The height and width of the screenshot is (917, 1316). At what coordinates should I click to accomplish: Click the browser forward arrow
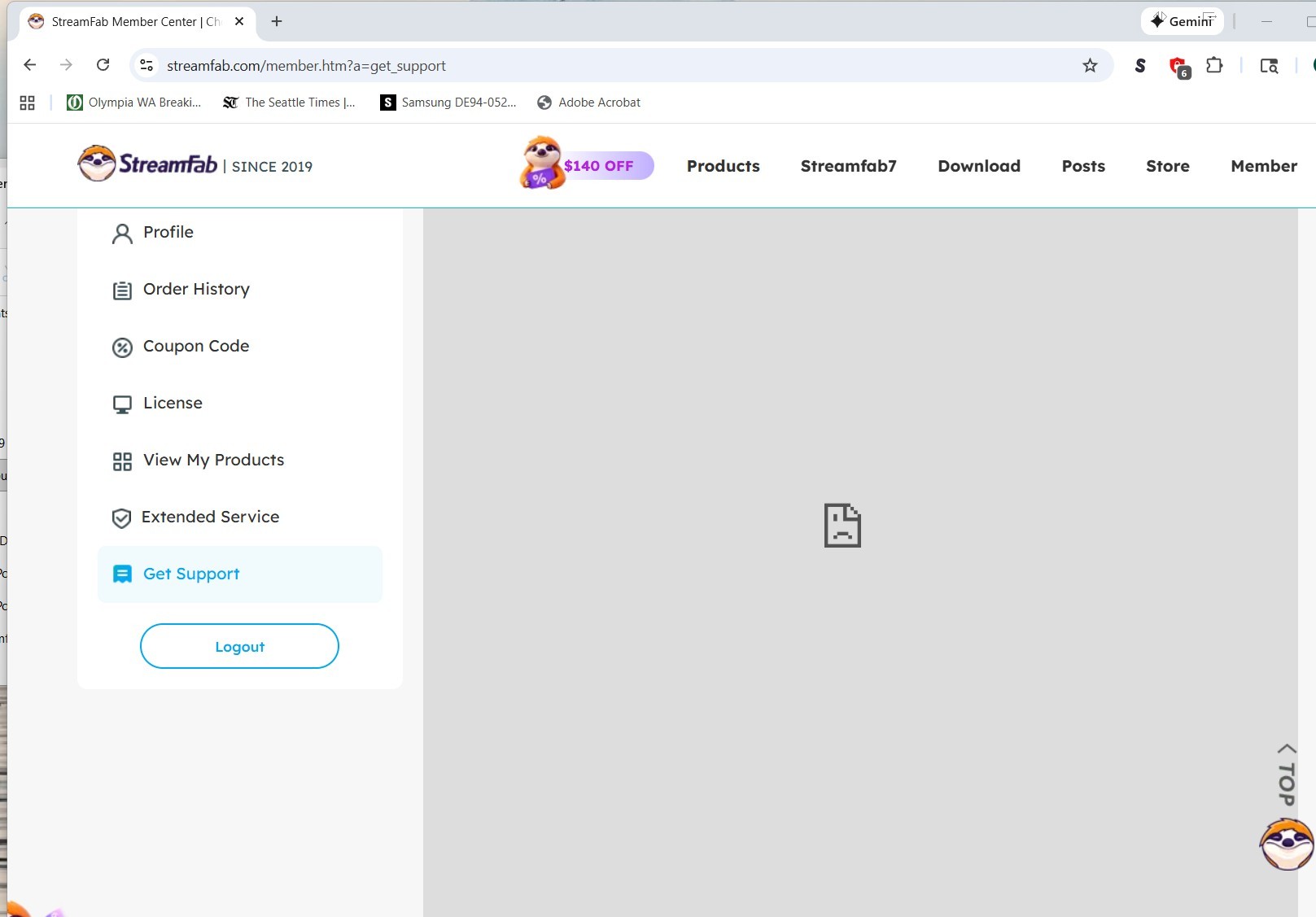pyautogui.click(x=66, y=65)
